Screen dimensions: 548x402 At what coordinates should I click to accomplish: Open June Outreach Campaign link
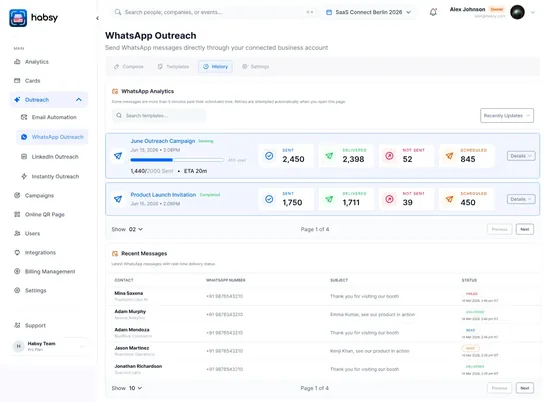pyautogui.click(x=163, y=141)
